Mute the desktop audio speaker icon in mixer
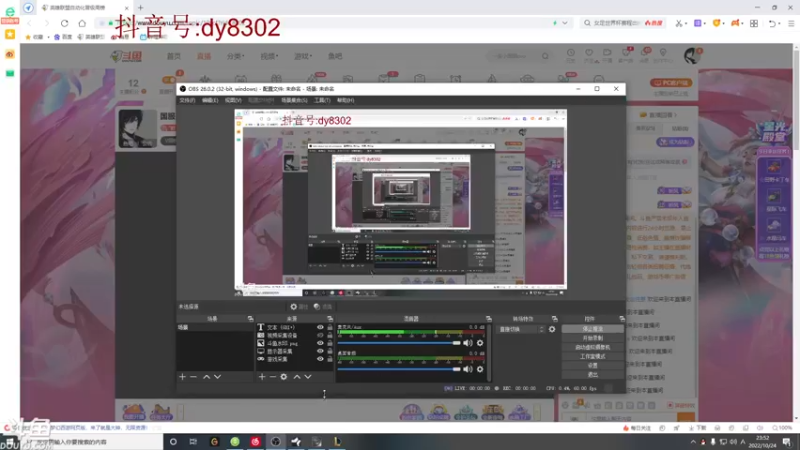The width and height of the screenshot is (800, 450). [x=467, y=369]
